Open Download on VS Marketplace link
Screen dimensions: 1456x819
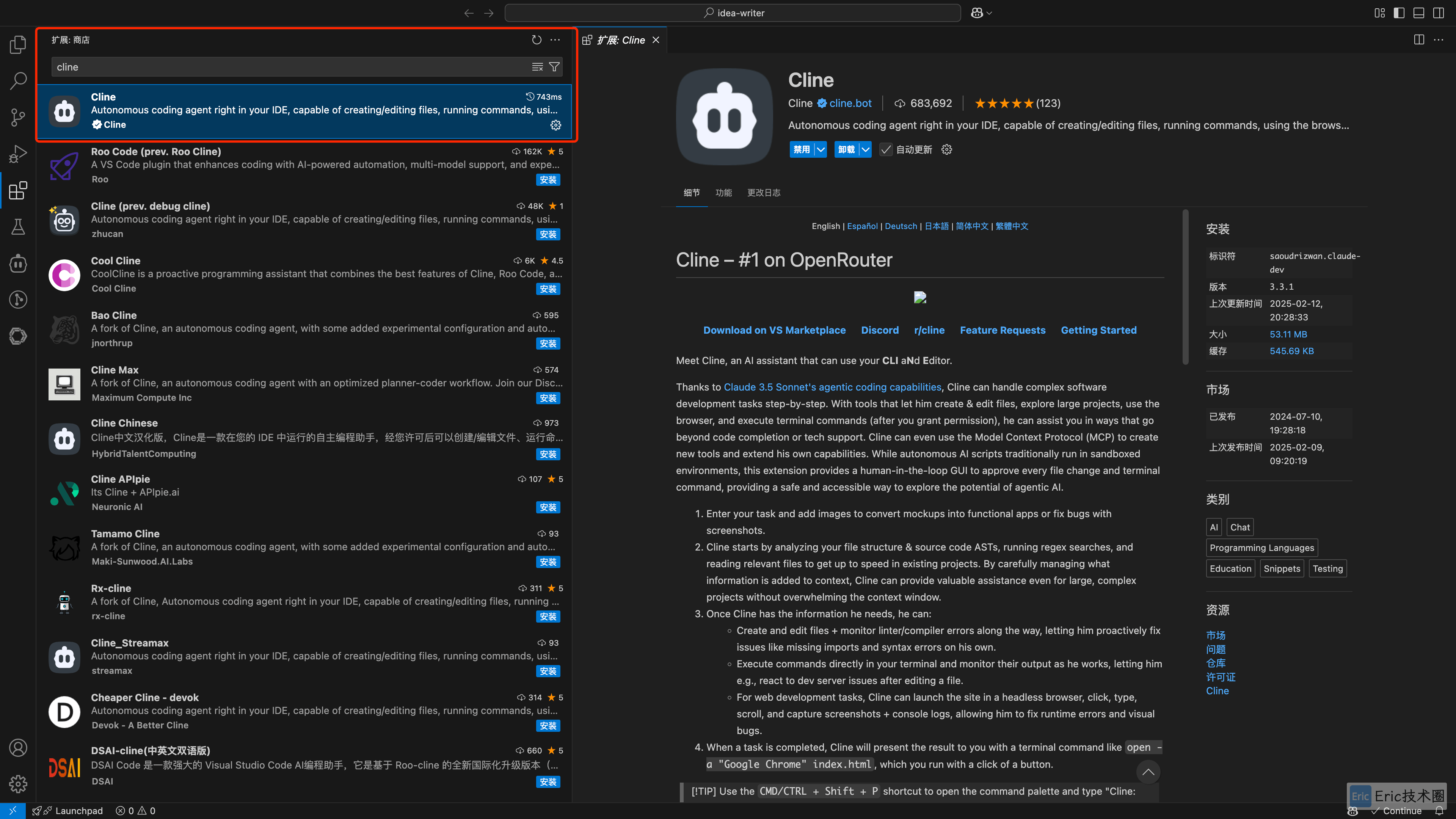(774, 330)
